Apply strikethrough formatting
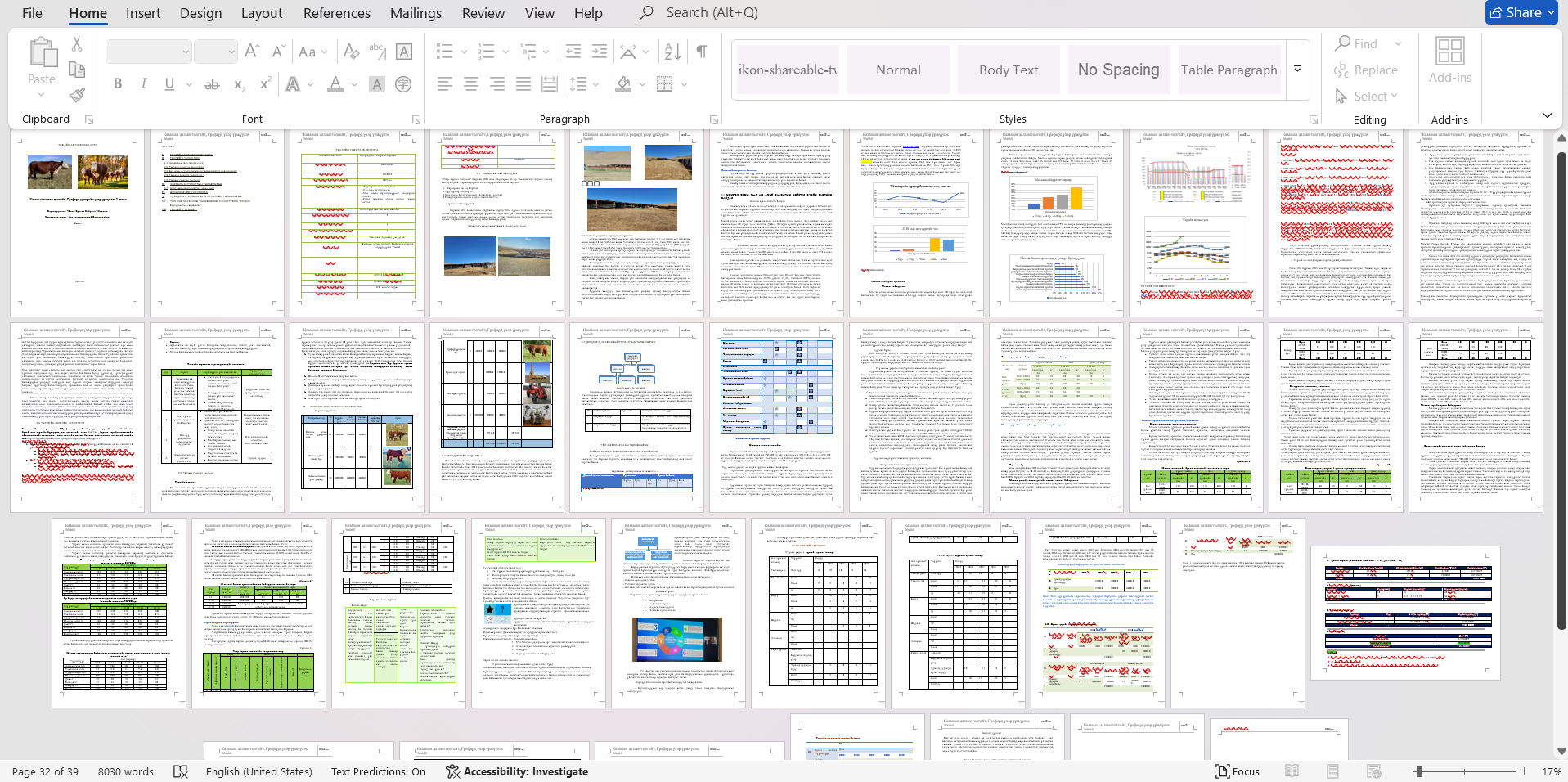 pos(212,84)
